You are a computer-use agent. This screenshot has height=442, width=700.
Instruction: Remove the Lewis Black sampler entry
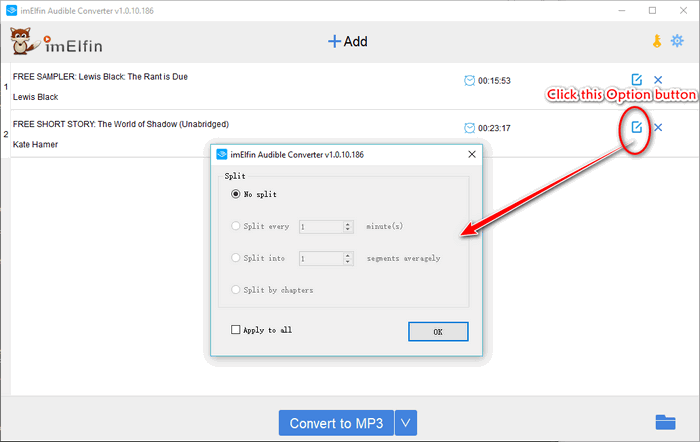click(x=658, y=80)
